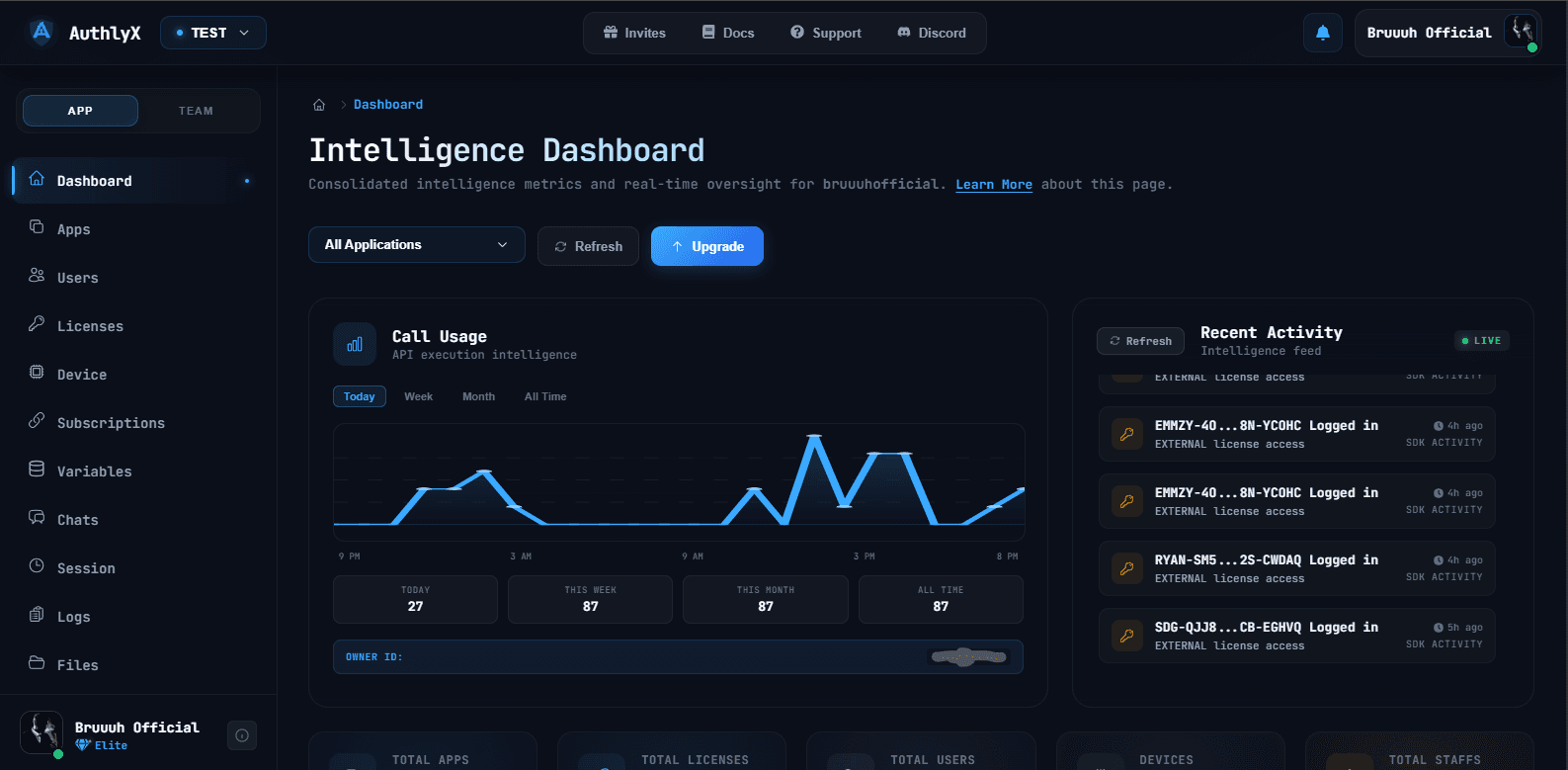Image resolution: width=1568 pixels, height=770 pixels.
Task: Click the info icon beside Elite badge
Action: tap(242, 735)
